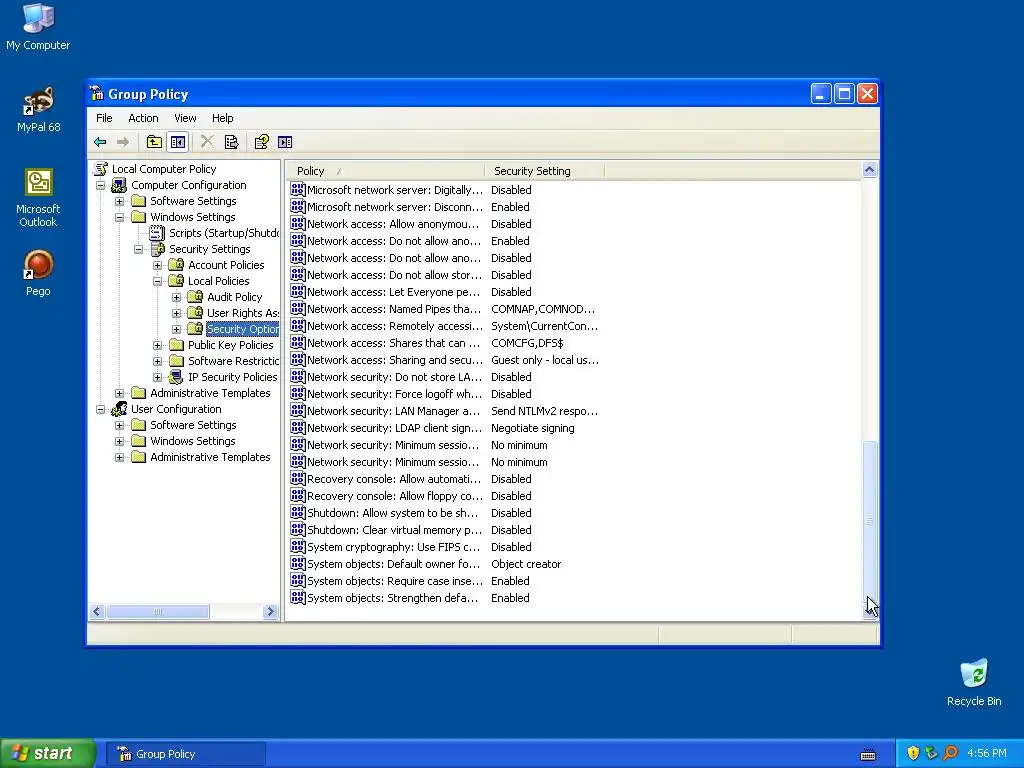Click the 'COMCFG,DFS$' setting value
The height and width of the screenshot is (768, 1024).
(x=527, y=343)
